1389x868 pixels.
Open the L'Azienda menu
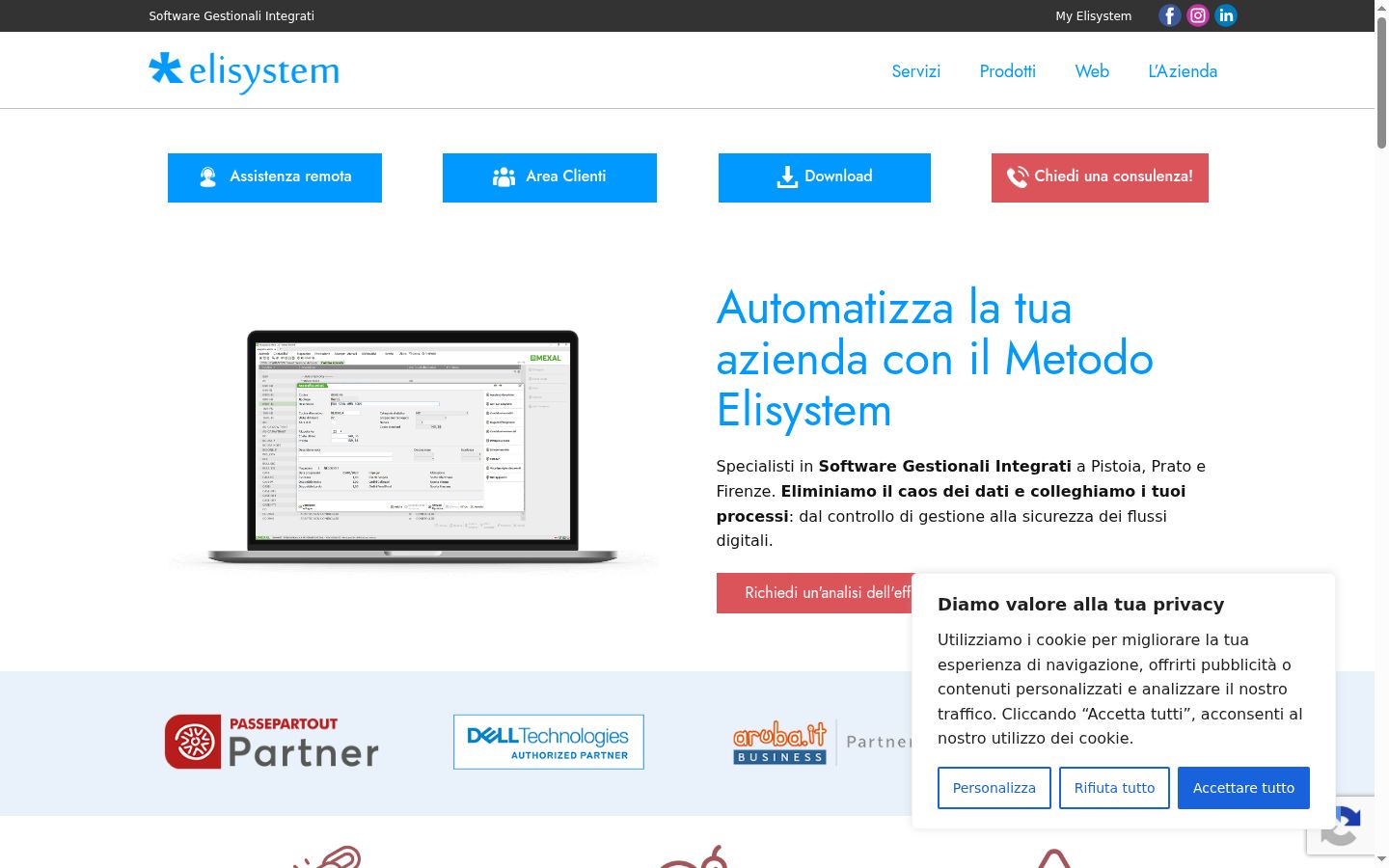(x=1183, y=71)
